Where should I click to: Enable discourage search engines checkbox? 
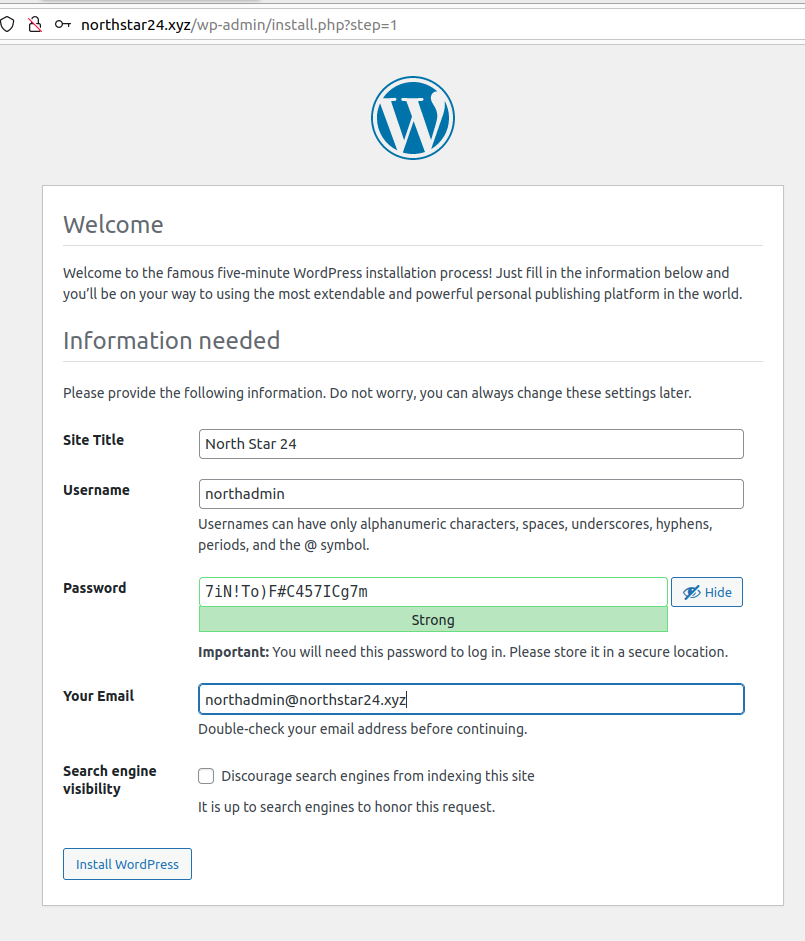(x=206, y=776)
